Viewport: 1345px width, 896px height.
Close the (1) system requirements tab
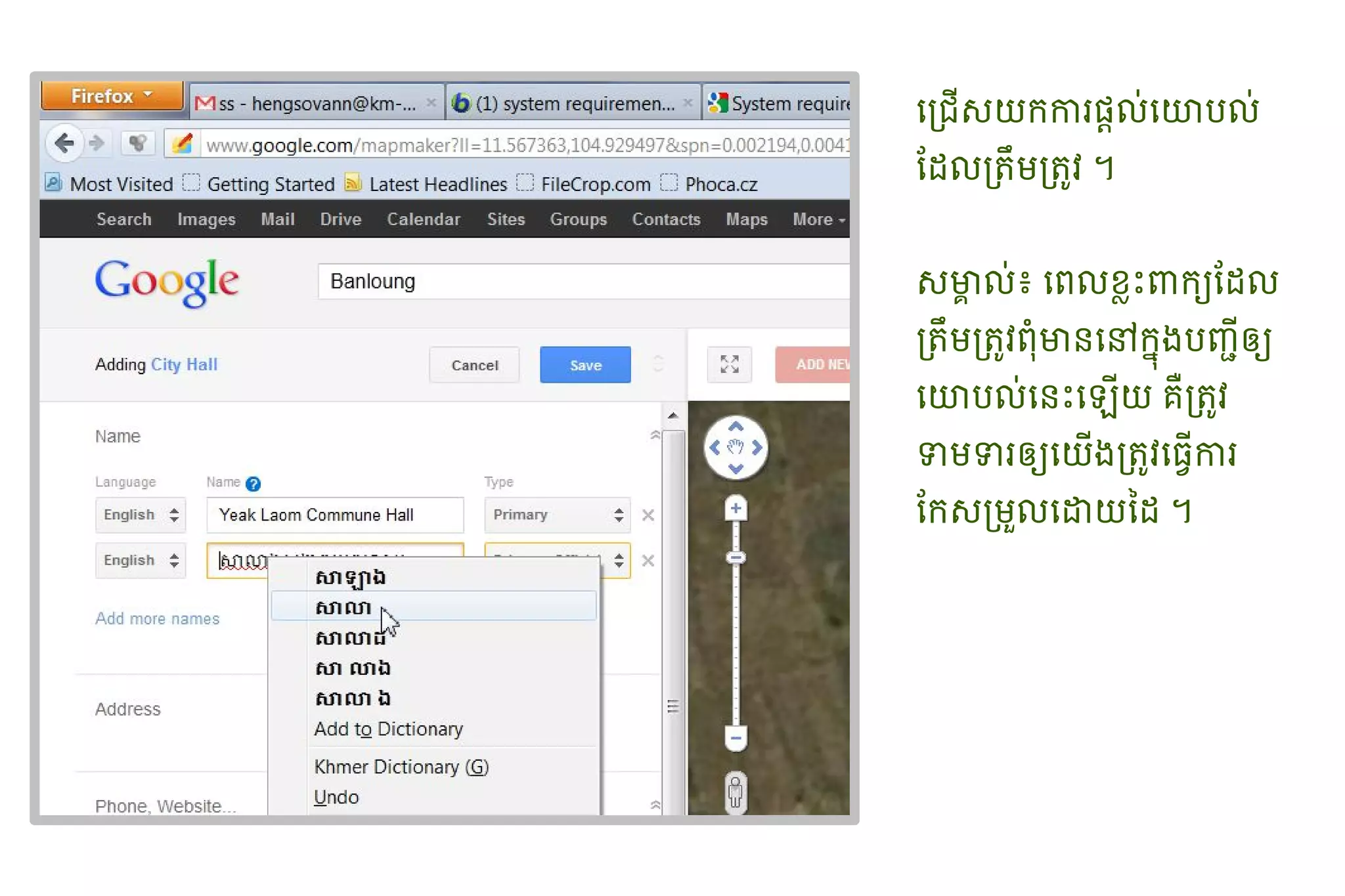pyautogui.click(x=688, y=103)
